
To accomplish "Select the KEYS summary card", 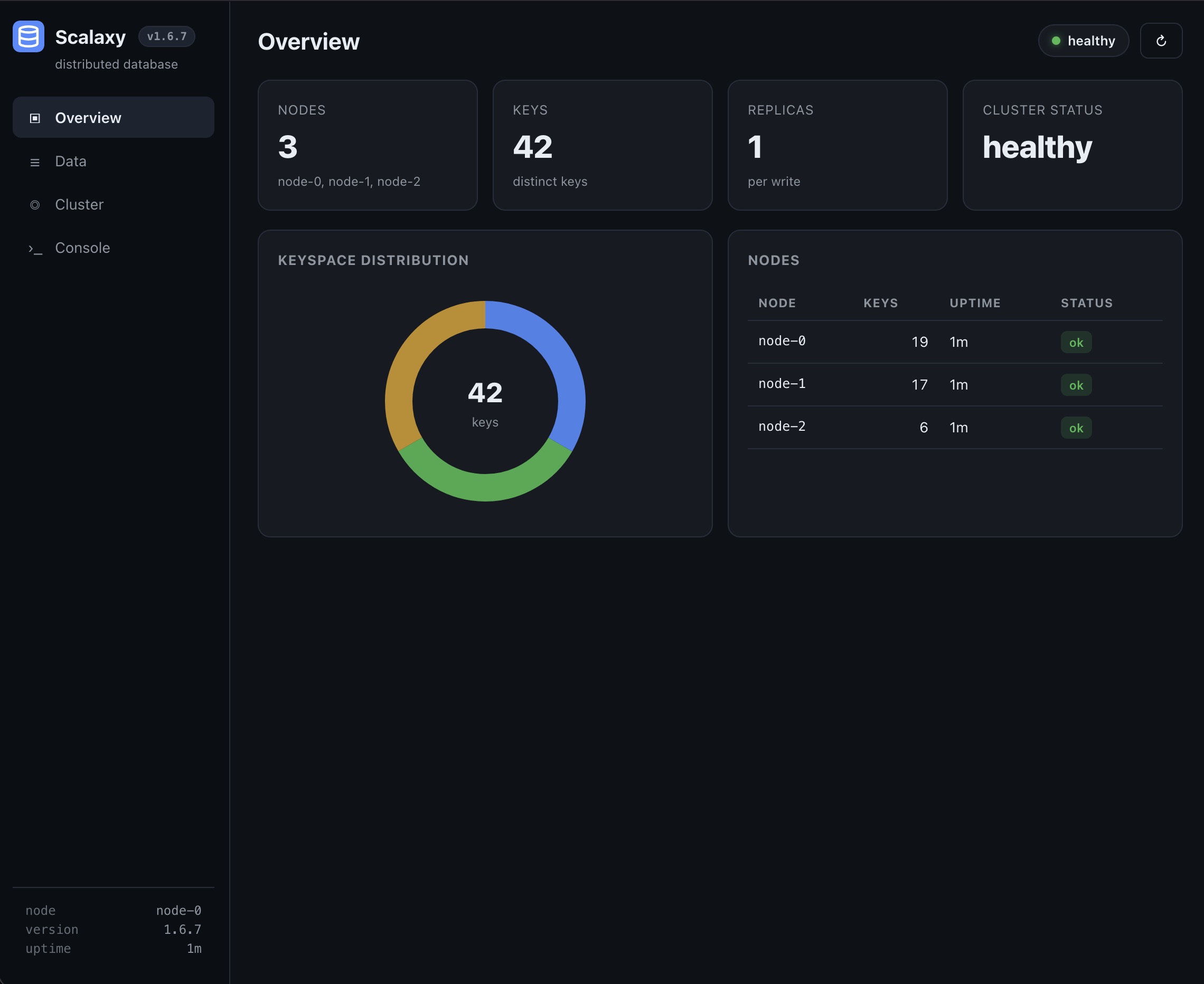I will pyautogui.click(x=603, y=145).
